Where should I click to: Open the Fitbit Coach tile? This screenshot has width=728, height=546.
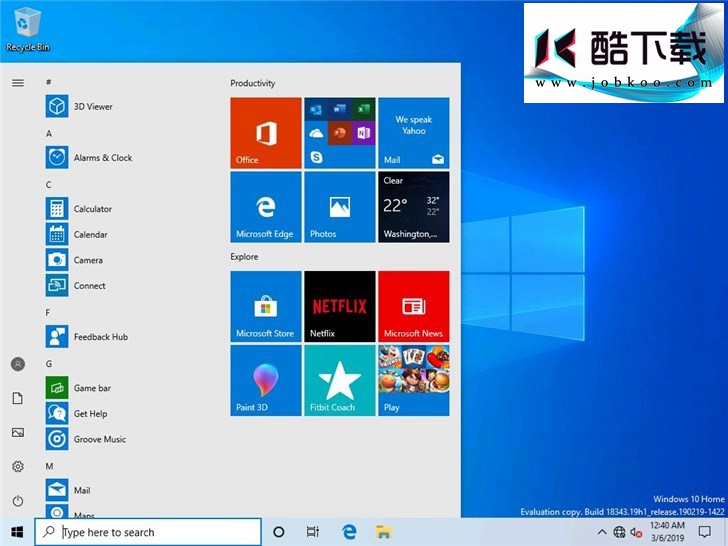(x=340, y=380)
